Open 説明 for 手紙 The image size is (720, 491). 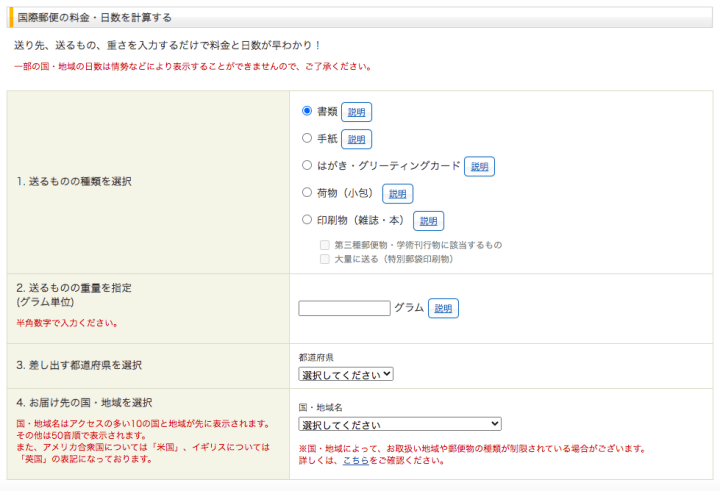pos(356,139)
